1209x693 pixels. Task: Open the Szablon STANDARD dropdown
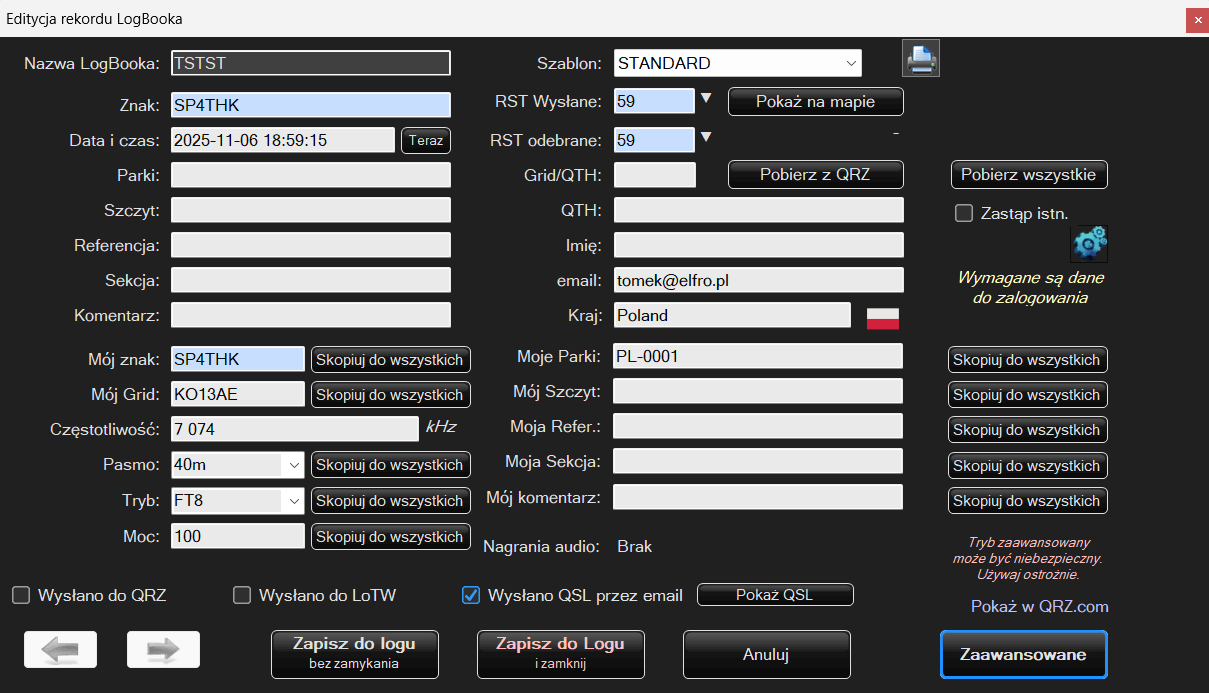click(x=738, y=63)
